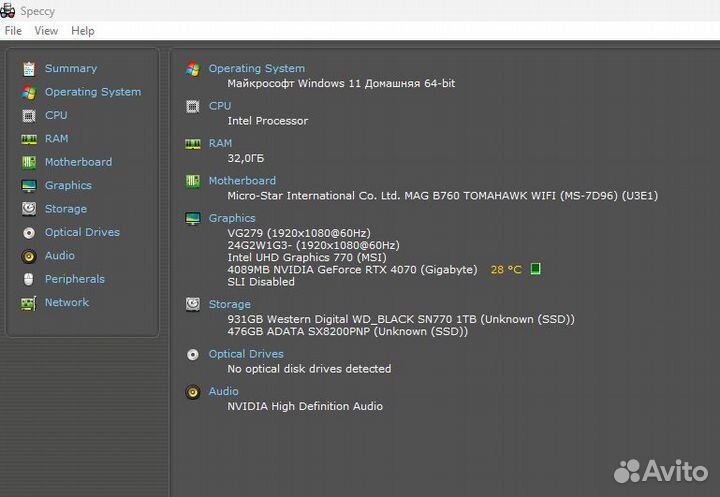Select Summary in the sidebar

pos(71,68)
